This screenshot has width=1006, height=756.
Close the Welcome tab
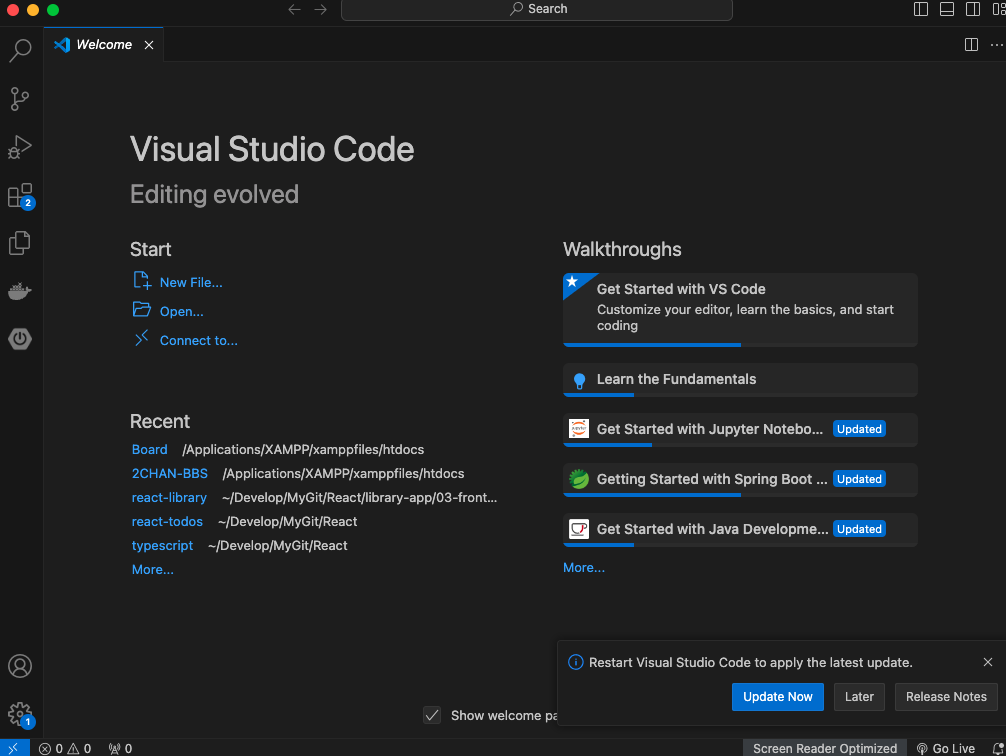[149, 45]
